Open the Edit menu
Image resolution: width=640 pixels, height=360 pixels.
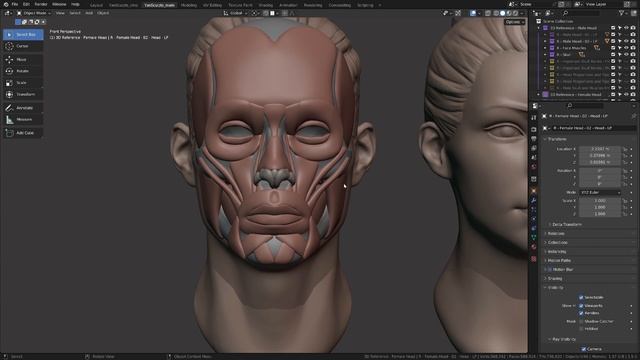pos(26,4)
